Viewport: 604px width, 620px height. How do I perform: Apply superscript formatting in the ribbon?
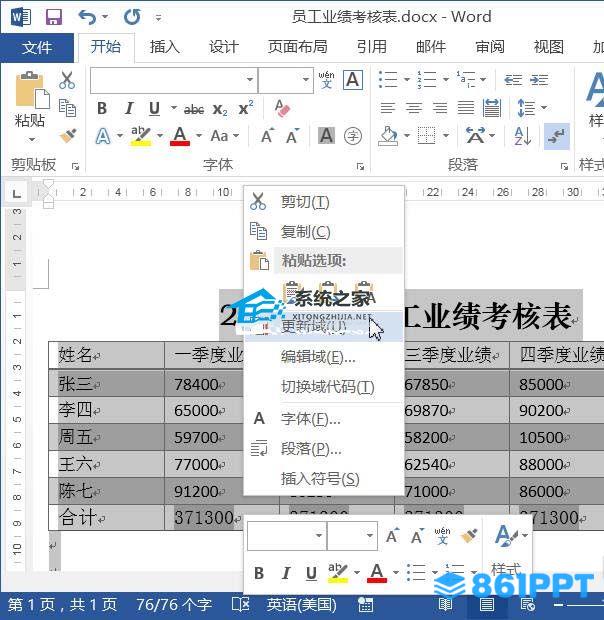(245, 108)
